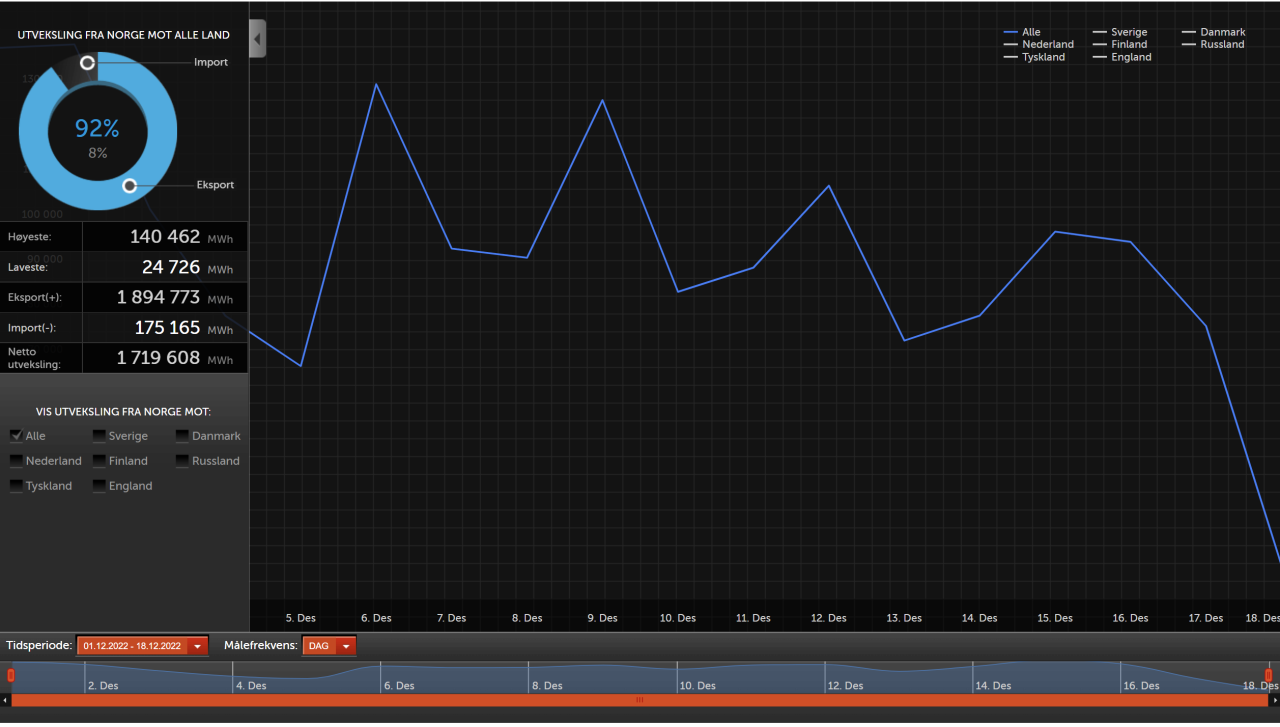Click the left scrollbar arrow
Screen dimensions: 1280x727
[x=5, y=701]
